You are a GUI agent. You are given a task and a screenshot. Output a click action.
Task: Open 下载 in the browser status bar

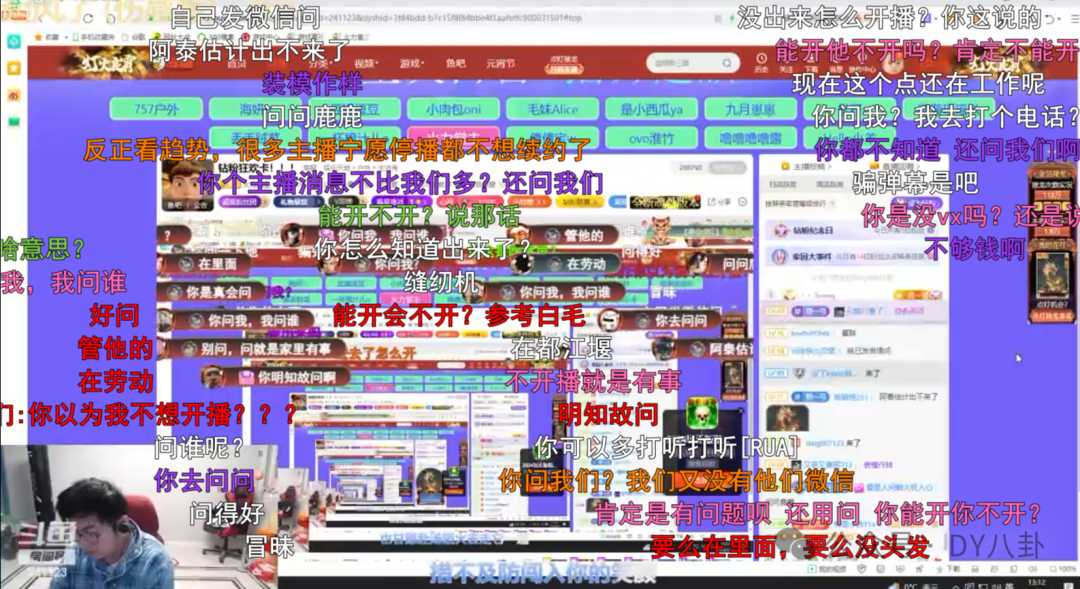(947, 570)
